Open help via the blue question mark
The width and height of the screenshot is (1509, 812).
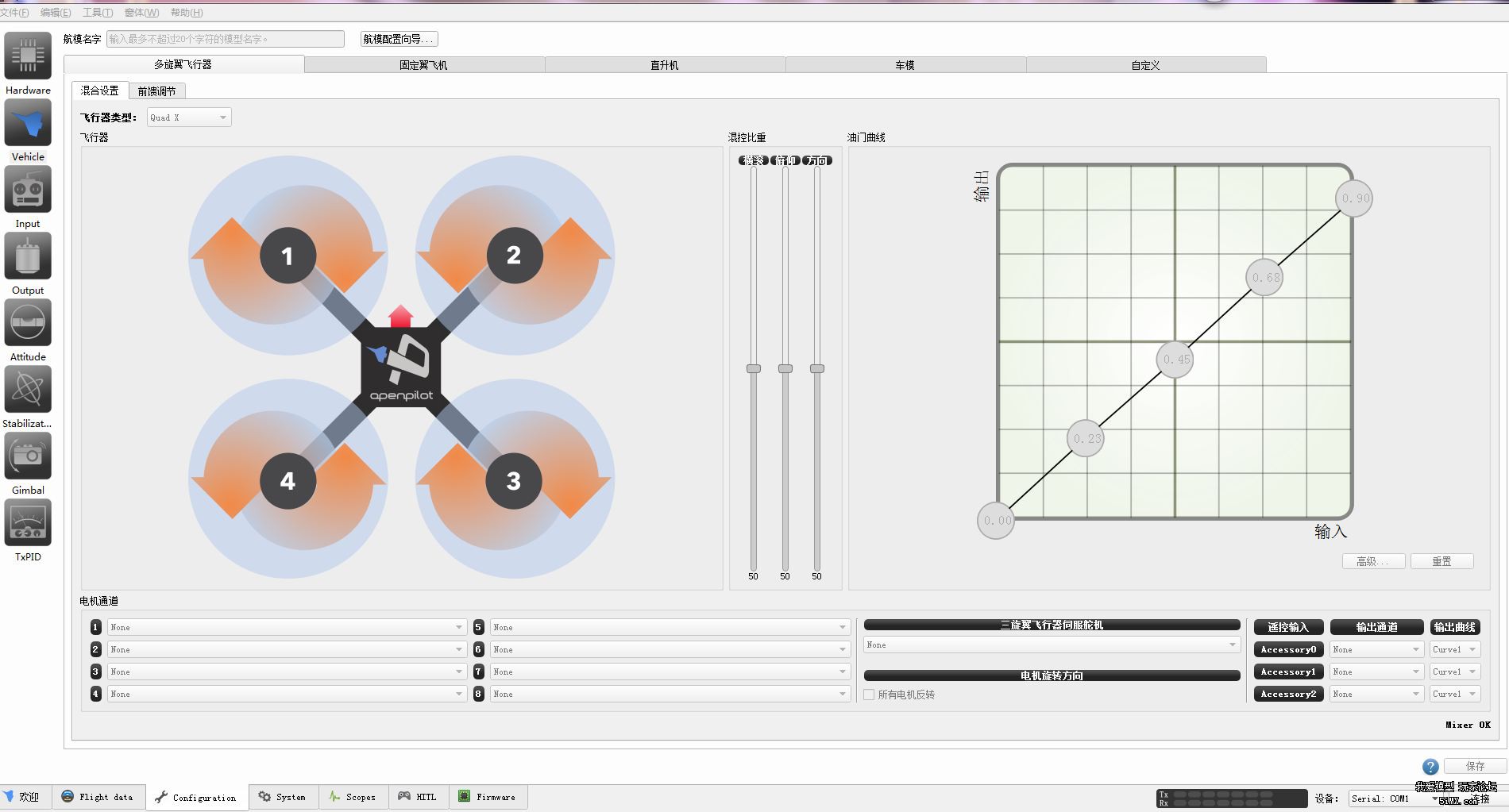point(1430,767)
